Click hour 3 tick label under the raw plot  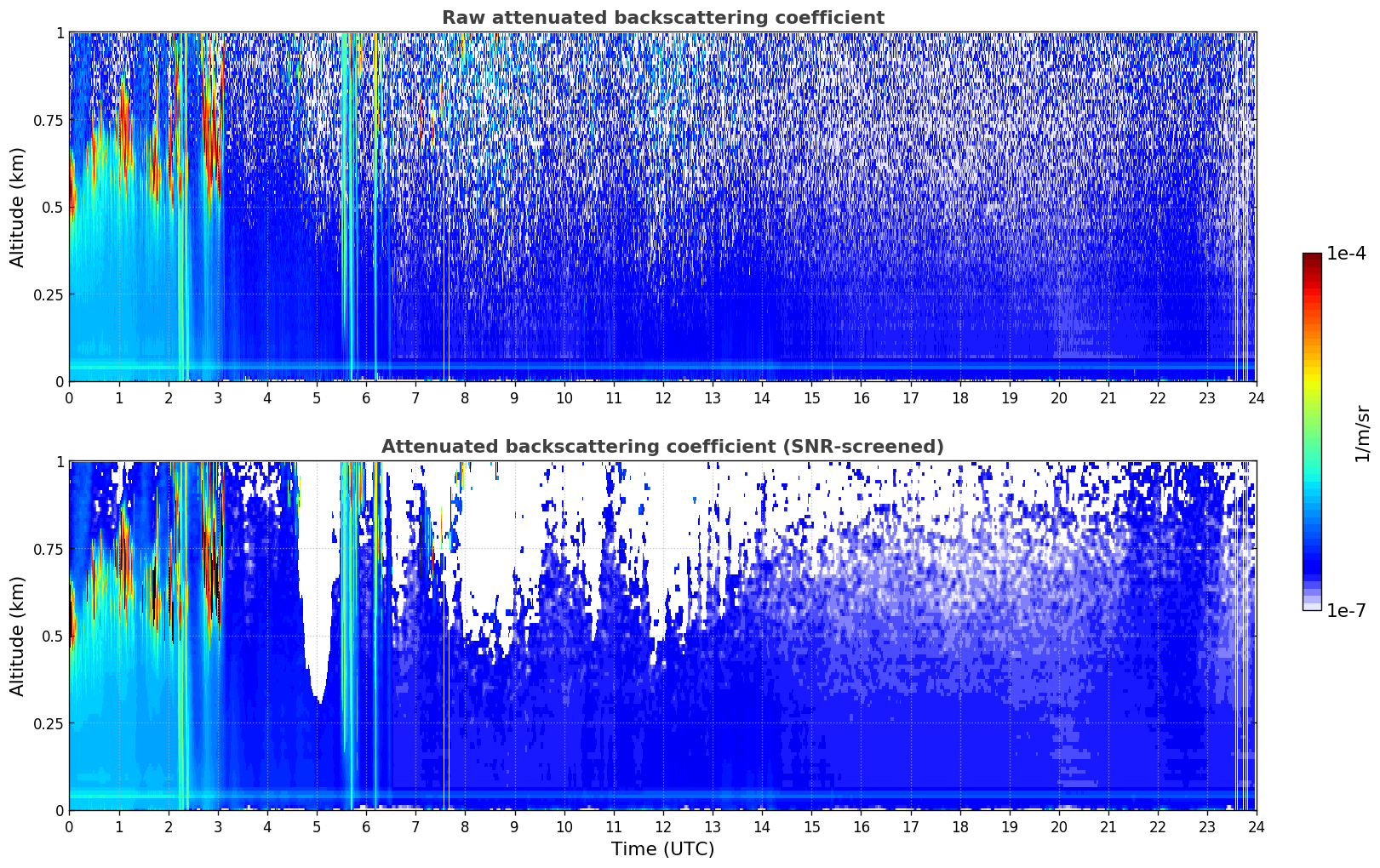[218, 397]
